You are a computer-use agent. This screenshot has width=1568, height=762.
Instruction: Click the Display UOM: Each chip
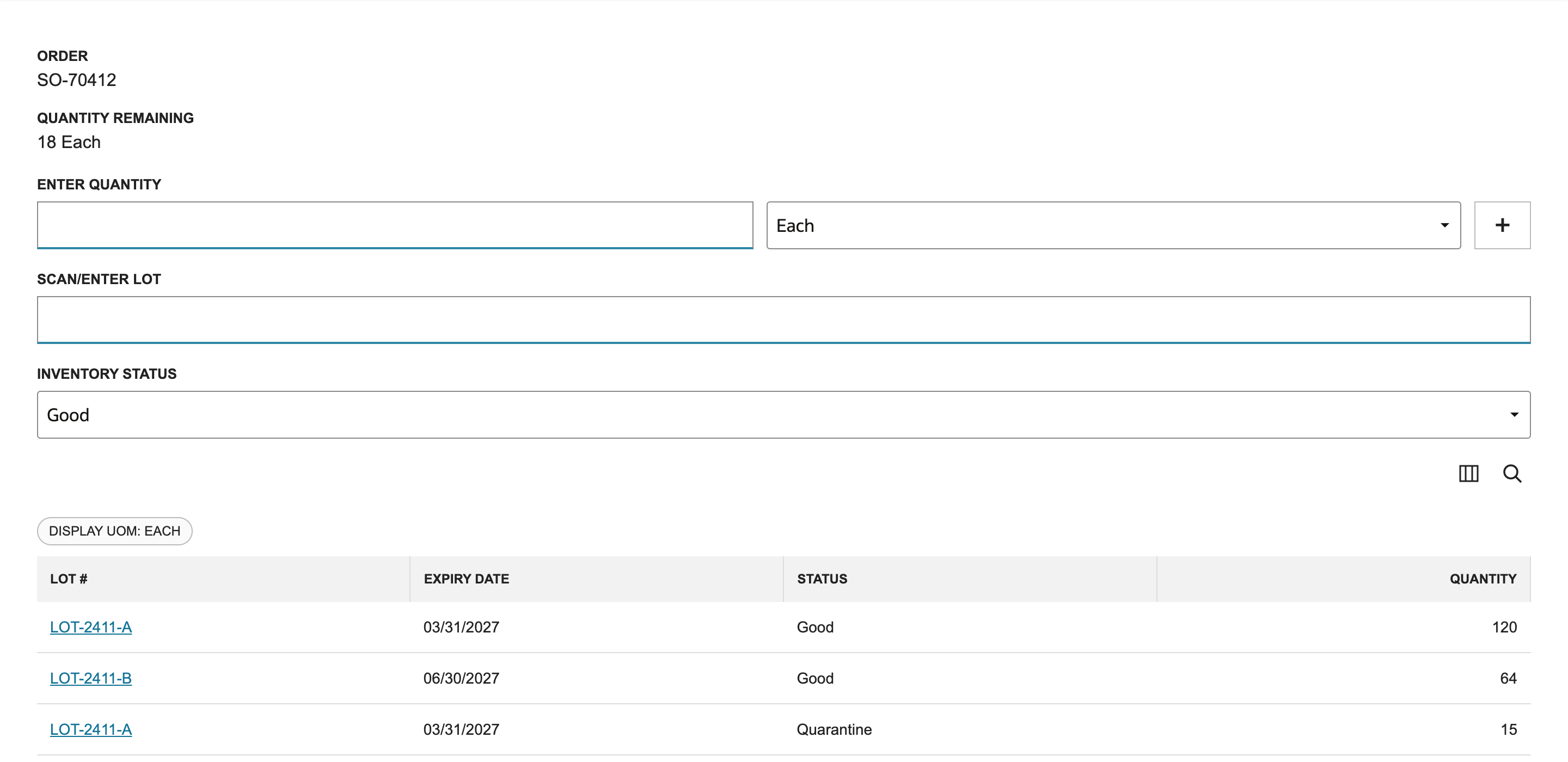point(114,531)
